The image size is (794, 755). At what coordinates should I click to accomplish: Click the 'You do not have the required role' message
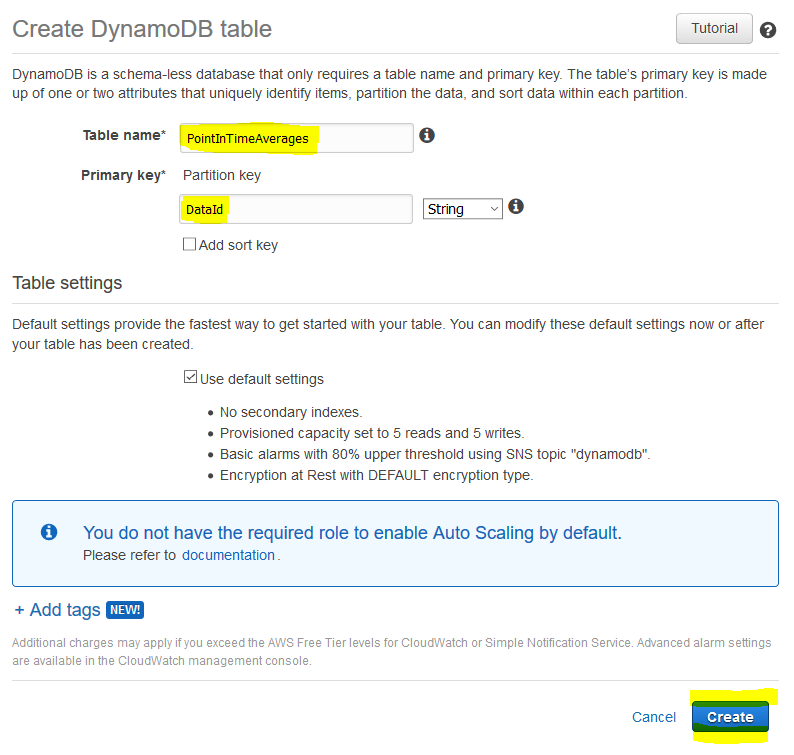tap(352, 533)
